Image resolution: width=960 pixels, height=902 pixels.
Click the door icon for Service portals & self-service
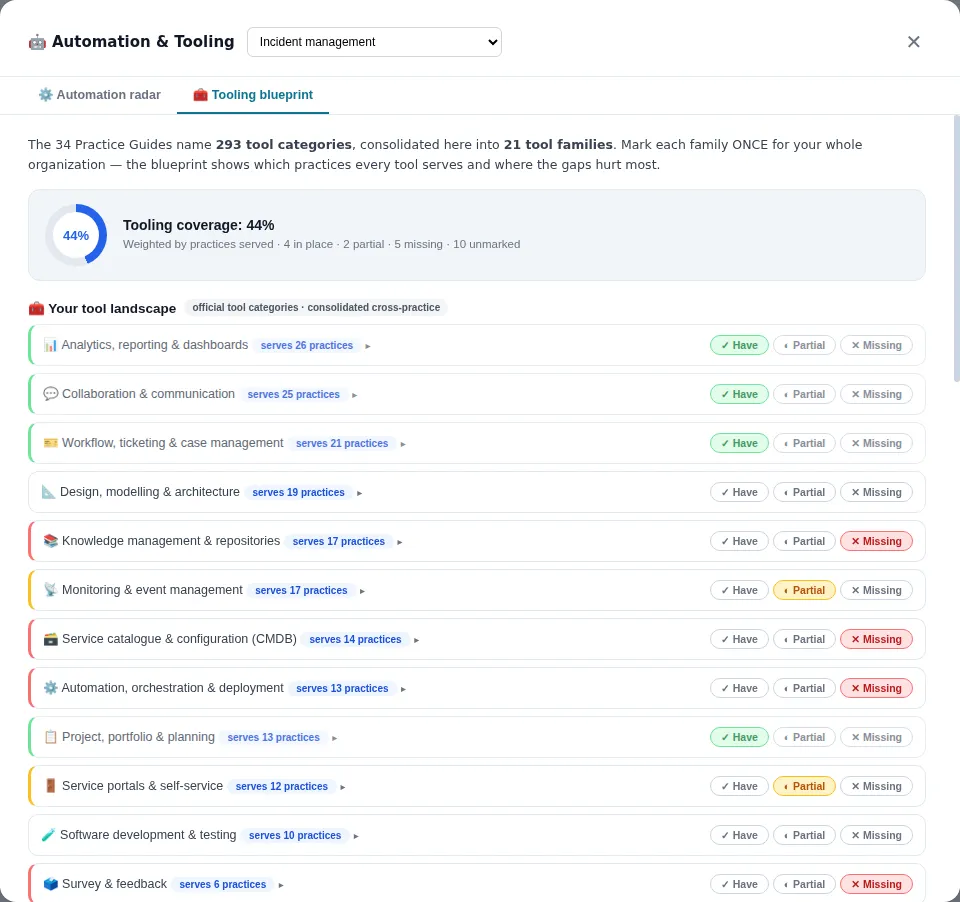(50, 786)
